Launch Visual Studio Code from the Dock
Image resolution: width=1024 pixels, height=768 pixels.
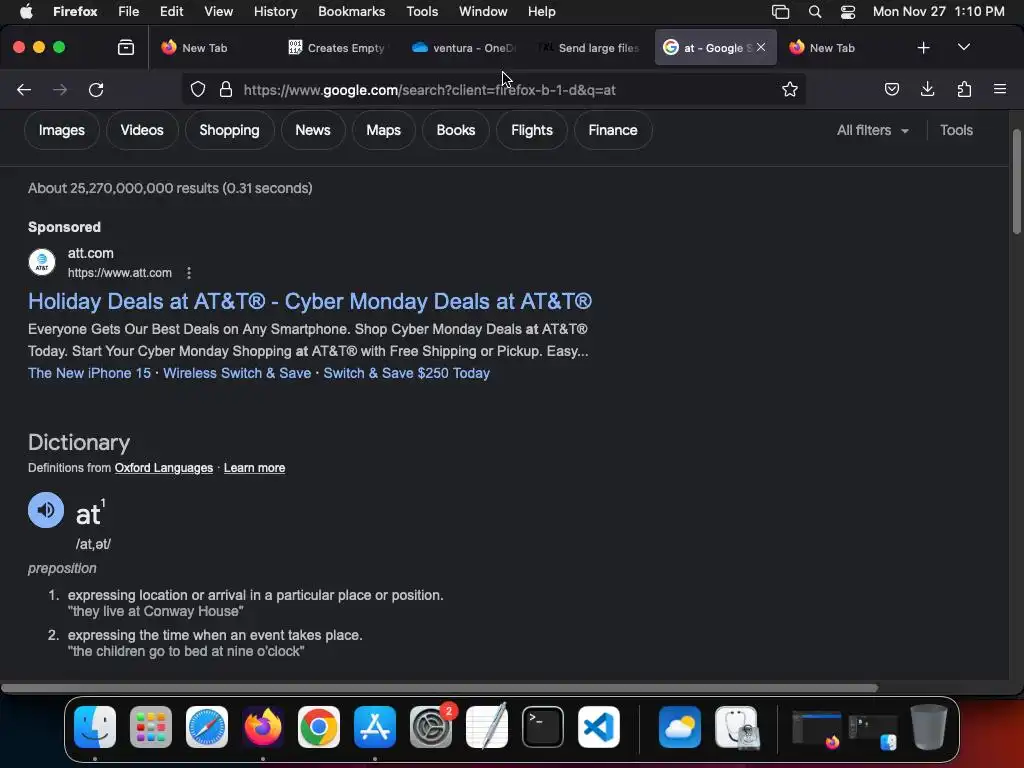click(x=599, y=727)
